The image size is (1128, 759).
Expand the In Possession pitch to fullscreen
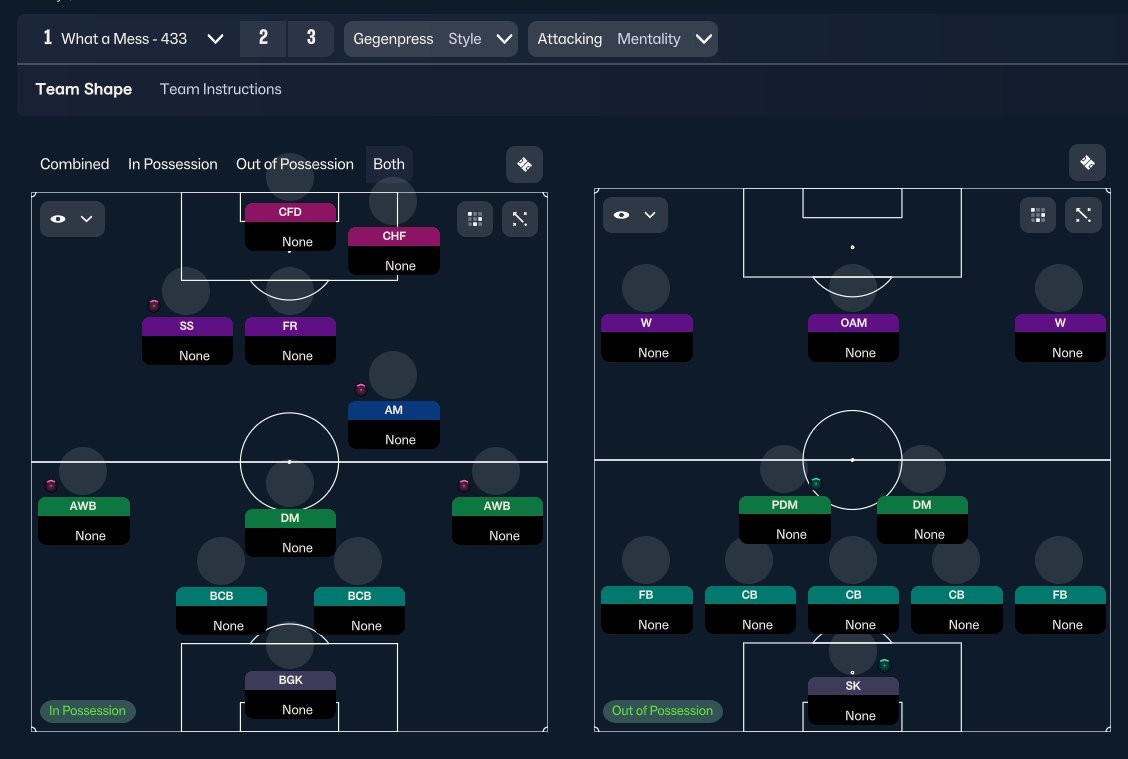pyautogui.click(x=520, y=219)
